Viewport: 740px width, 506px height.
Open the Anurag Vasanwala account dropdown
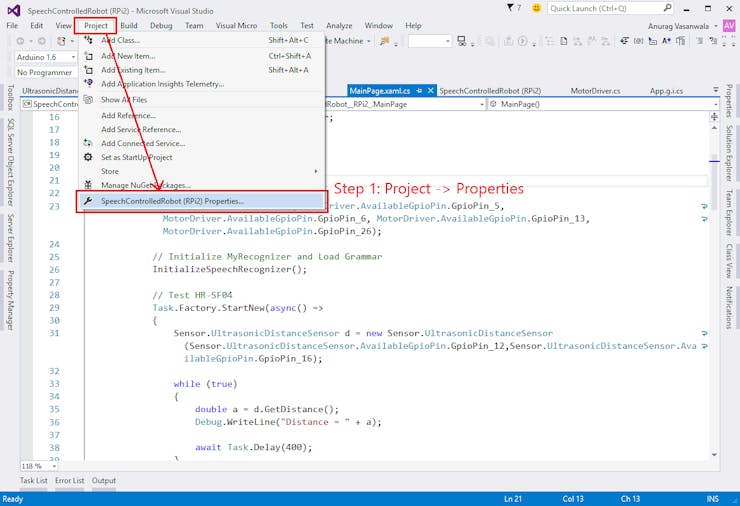(x=715, y=26)
